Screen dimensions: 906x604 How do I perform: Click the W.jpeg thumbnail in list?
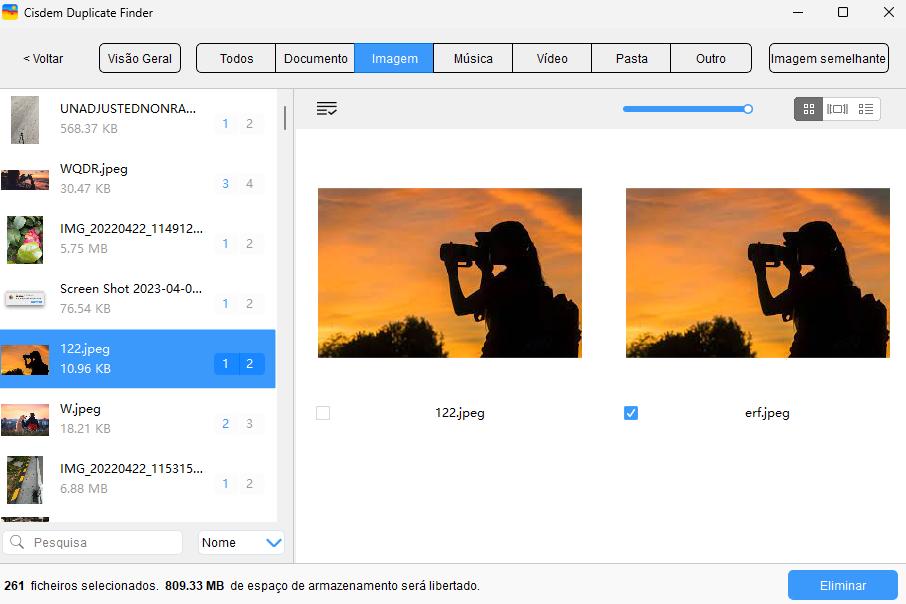tap(25, 419)
